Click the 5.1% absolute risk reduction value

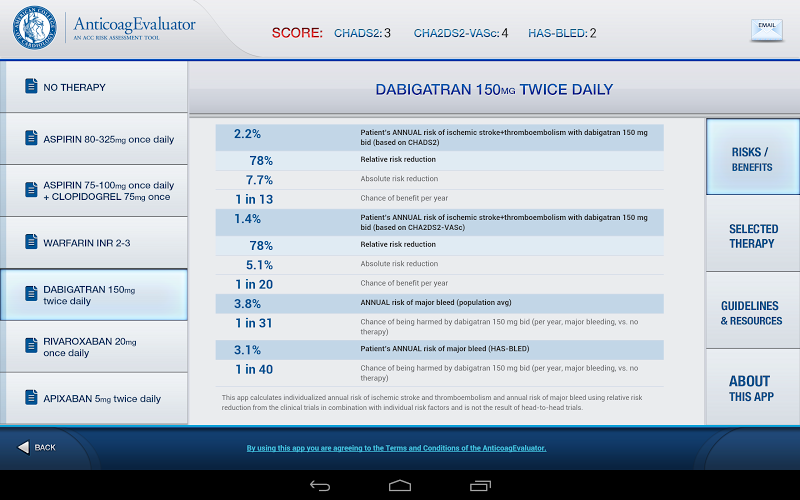(259, 265)
